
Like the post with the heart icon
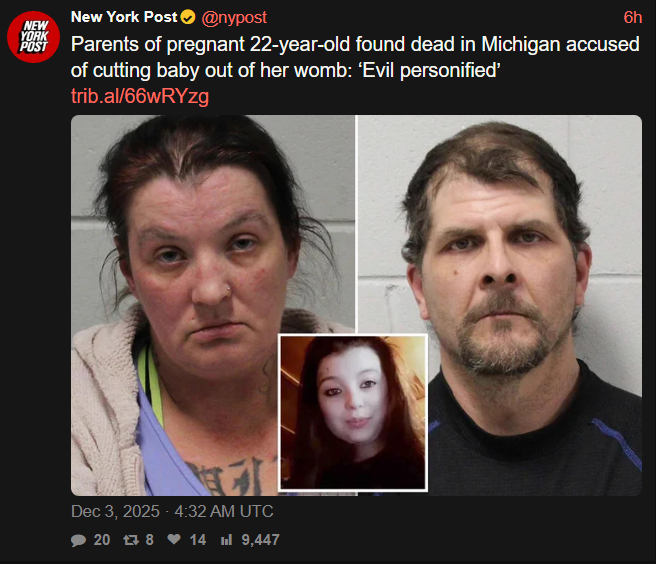[174, 539]
